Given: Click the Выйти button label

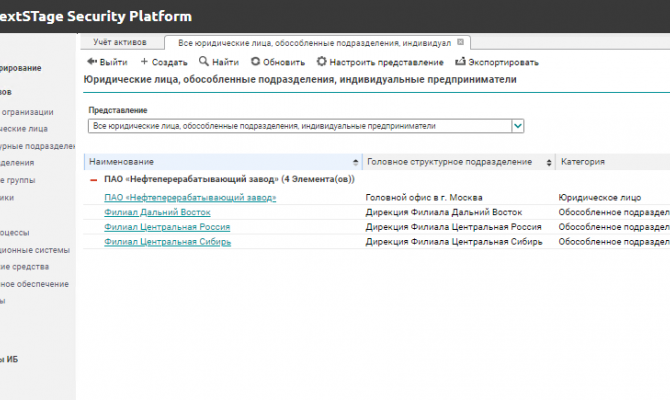Looking at the screenshot, I should [113, 62].
